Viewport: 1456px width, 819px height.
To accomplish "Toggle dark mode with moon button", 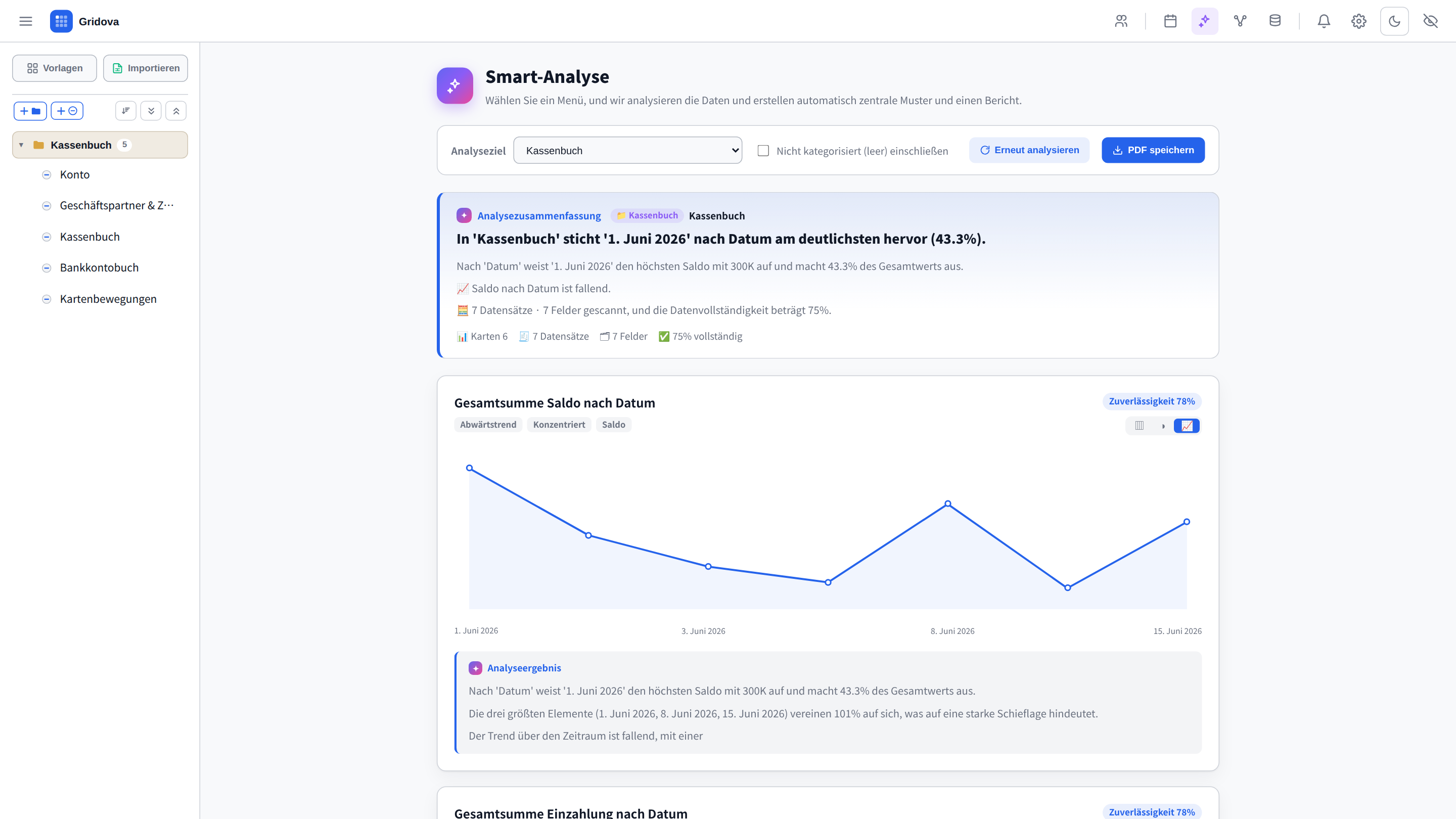I will (x=1394, y=21).
